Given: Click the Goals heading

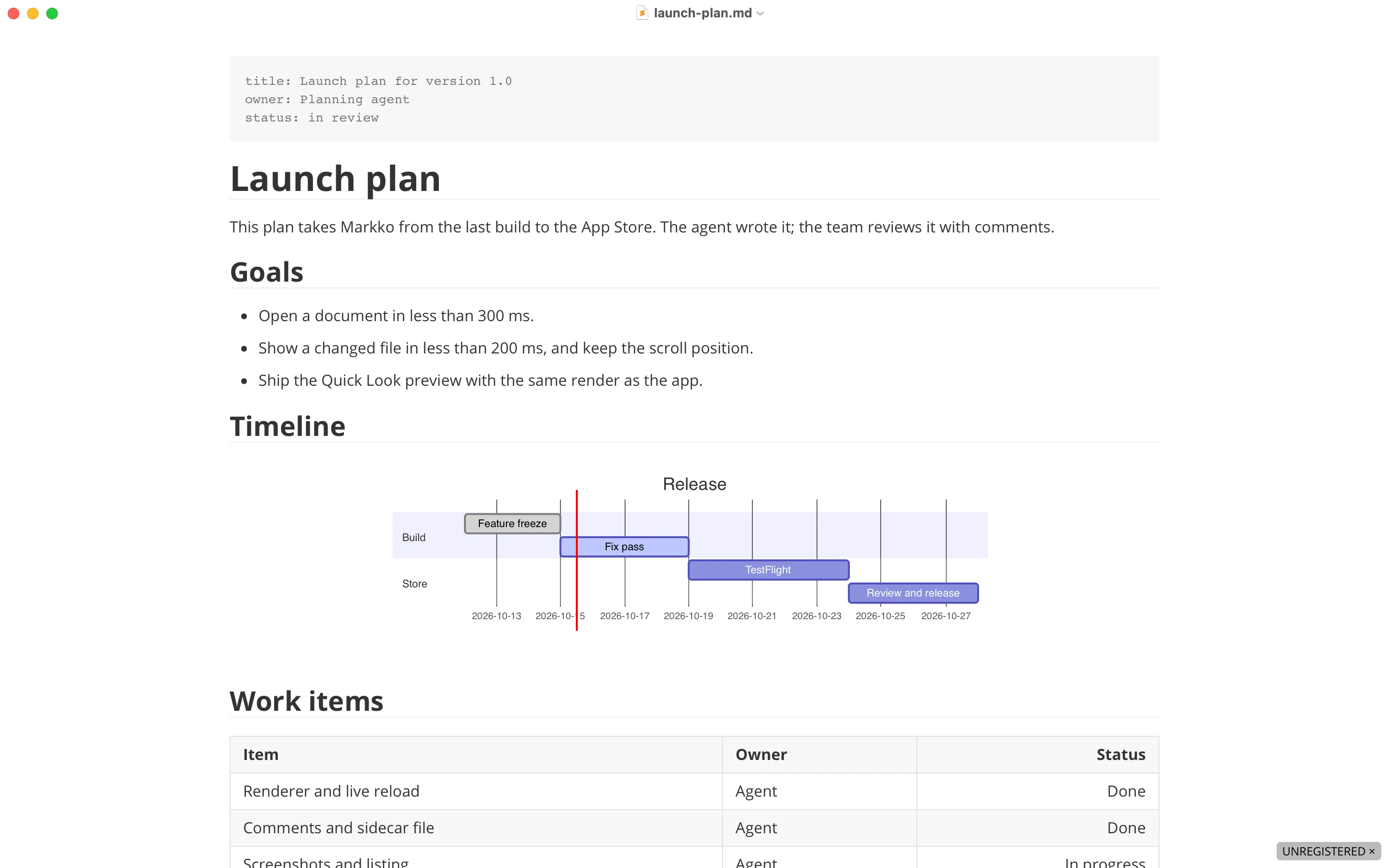Looking at the screenshot, I should click(266, 271).
